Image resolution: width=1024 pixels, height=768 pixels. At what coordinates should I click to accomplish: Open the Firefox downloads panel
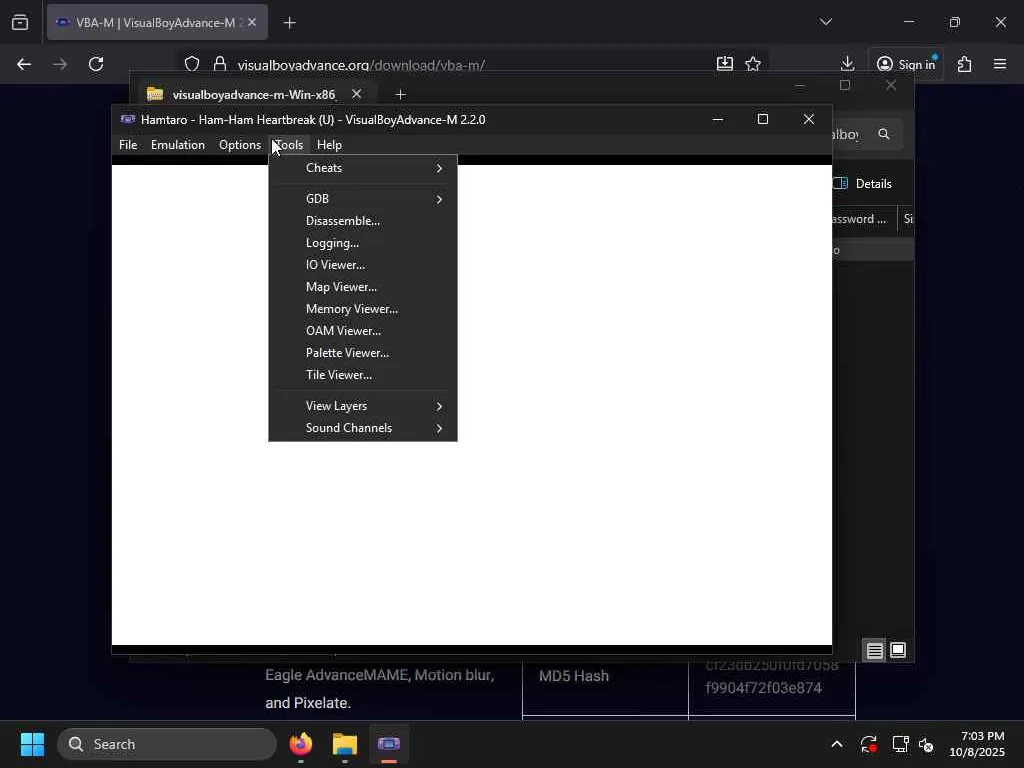point(847,64)
